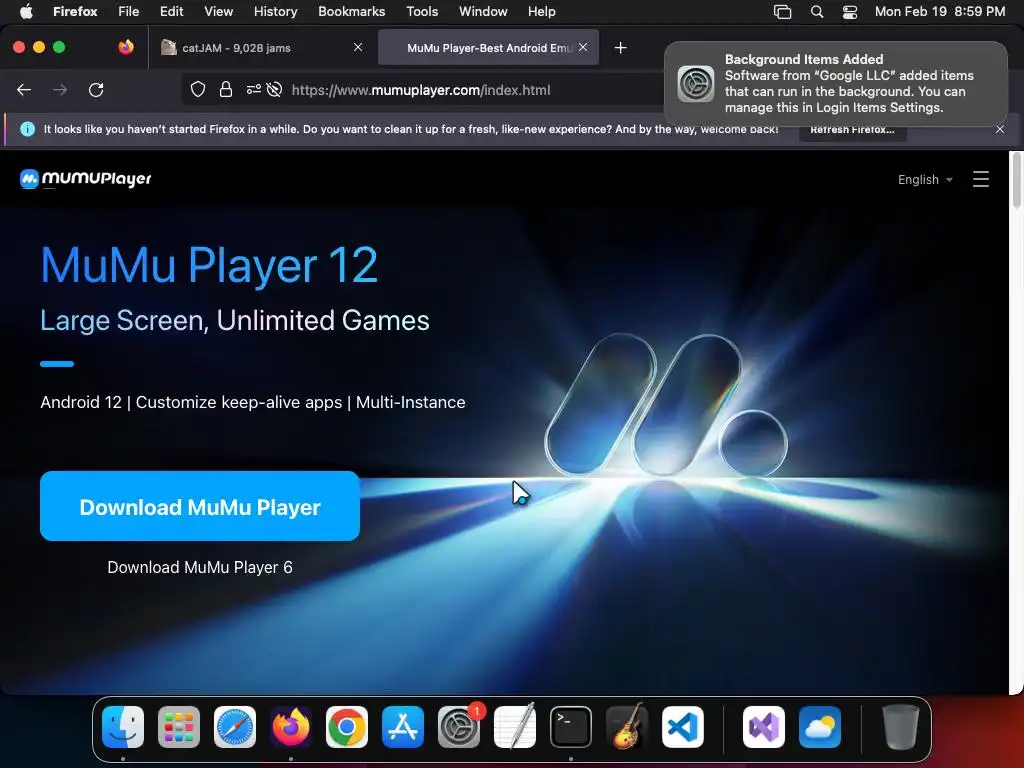Open Visual Studio Code from the dock
This screenshot has height=768, width=1024.
682,726
